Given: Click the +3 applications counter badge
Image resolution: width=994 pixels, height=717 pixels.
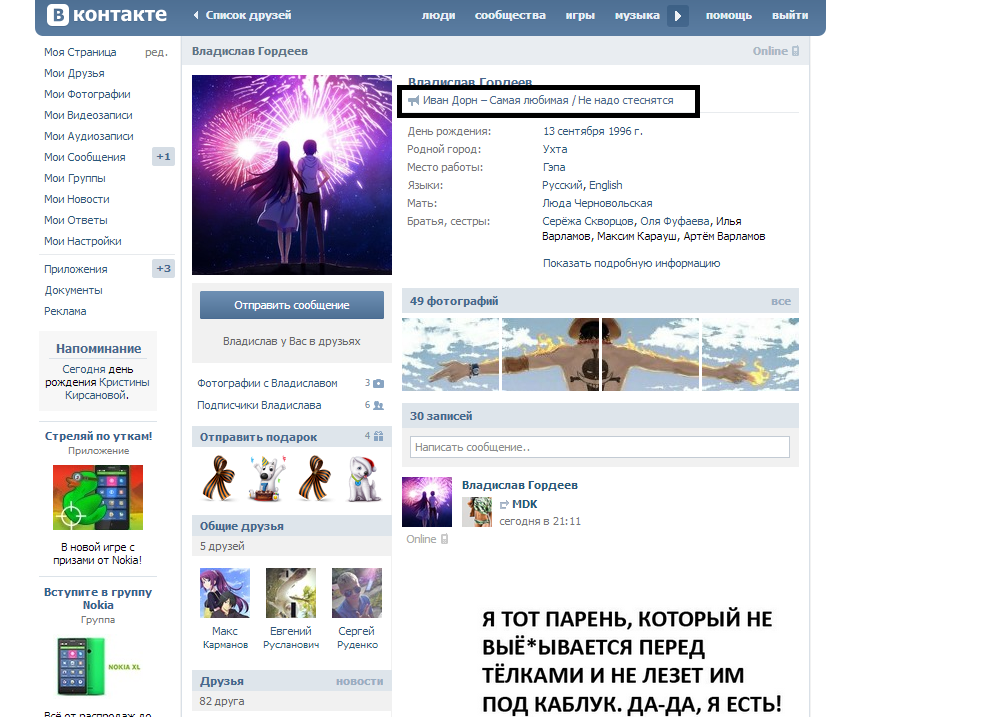Looking at the screenshot, I should click(164, 268).
